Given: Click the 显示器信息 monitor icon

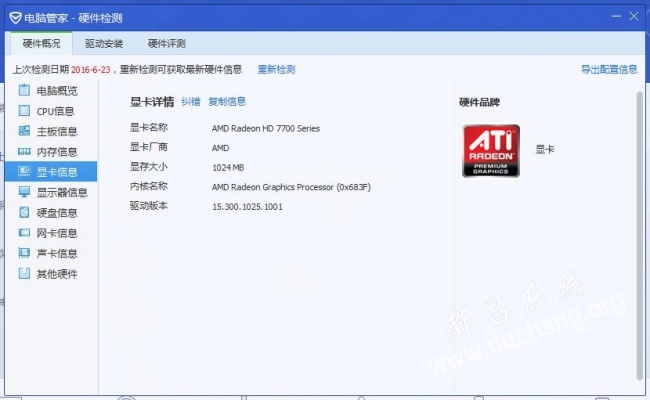Looking at the screenshot, I should click(x=24, y=192).
